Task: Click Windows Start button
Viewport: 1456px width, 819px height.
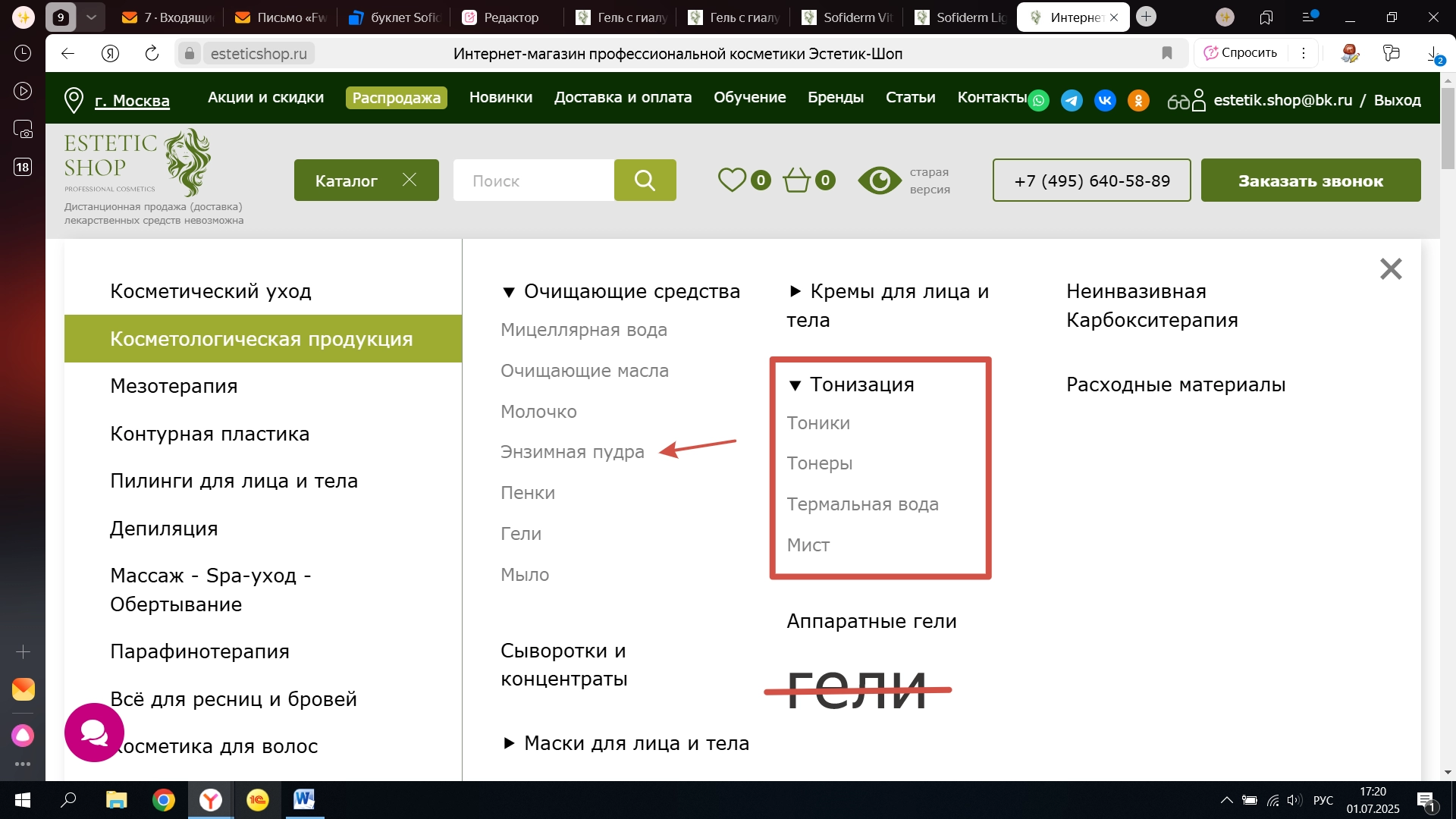Action: [x=22, y=799]
